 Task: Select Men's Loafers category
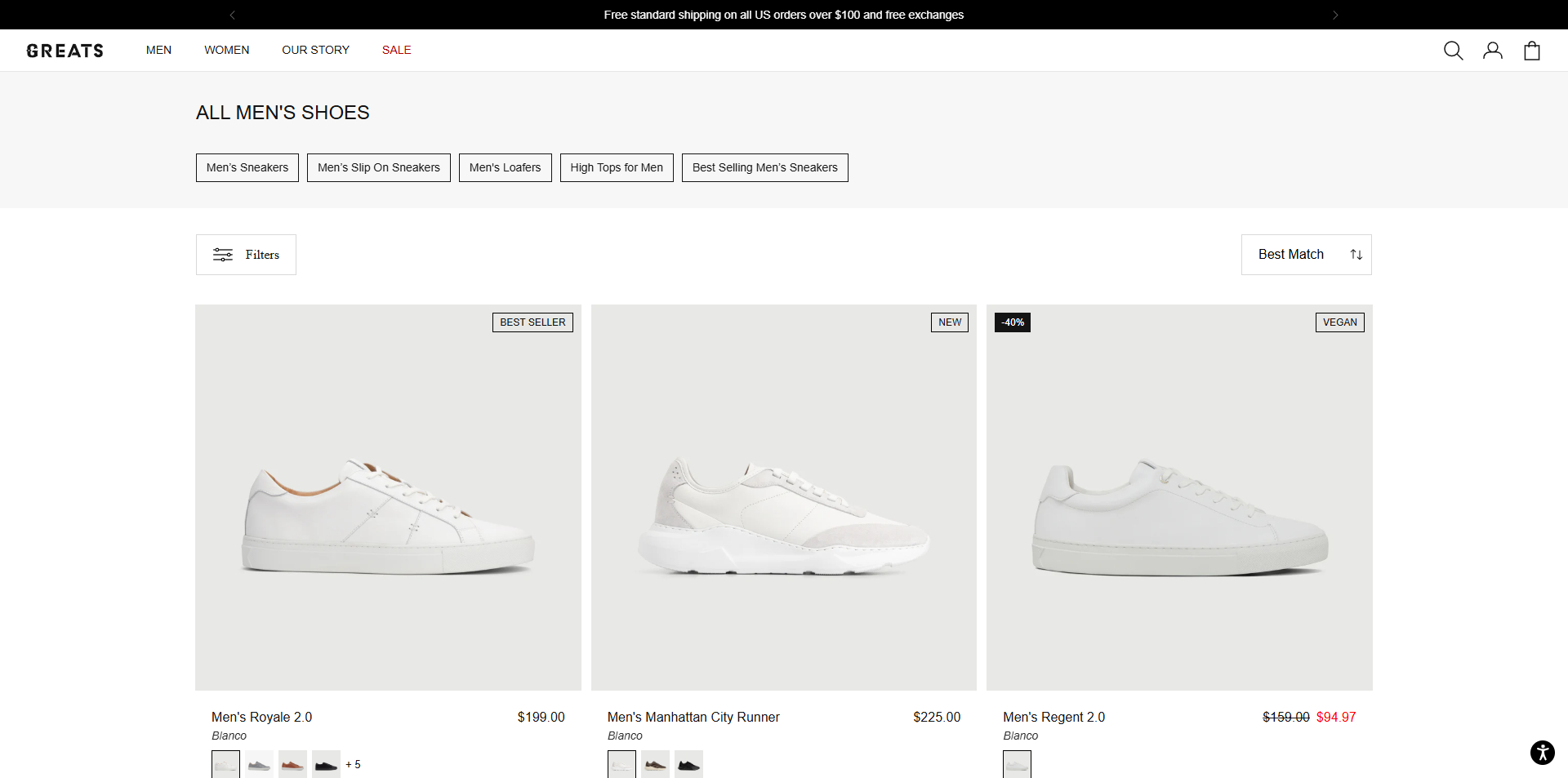tap(506, 167)
